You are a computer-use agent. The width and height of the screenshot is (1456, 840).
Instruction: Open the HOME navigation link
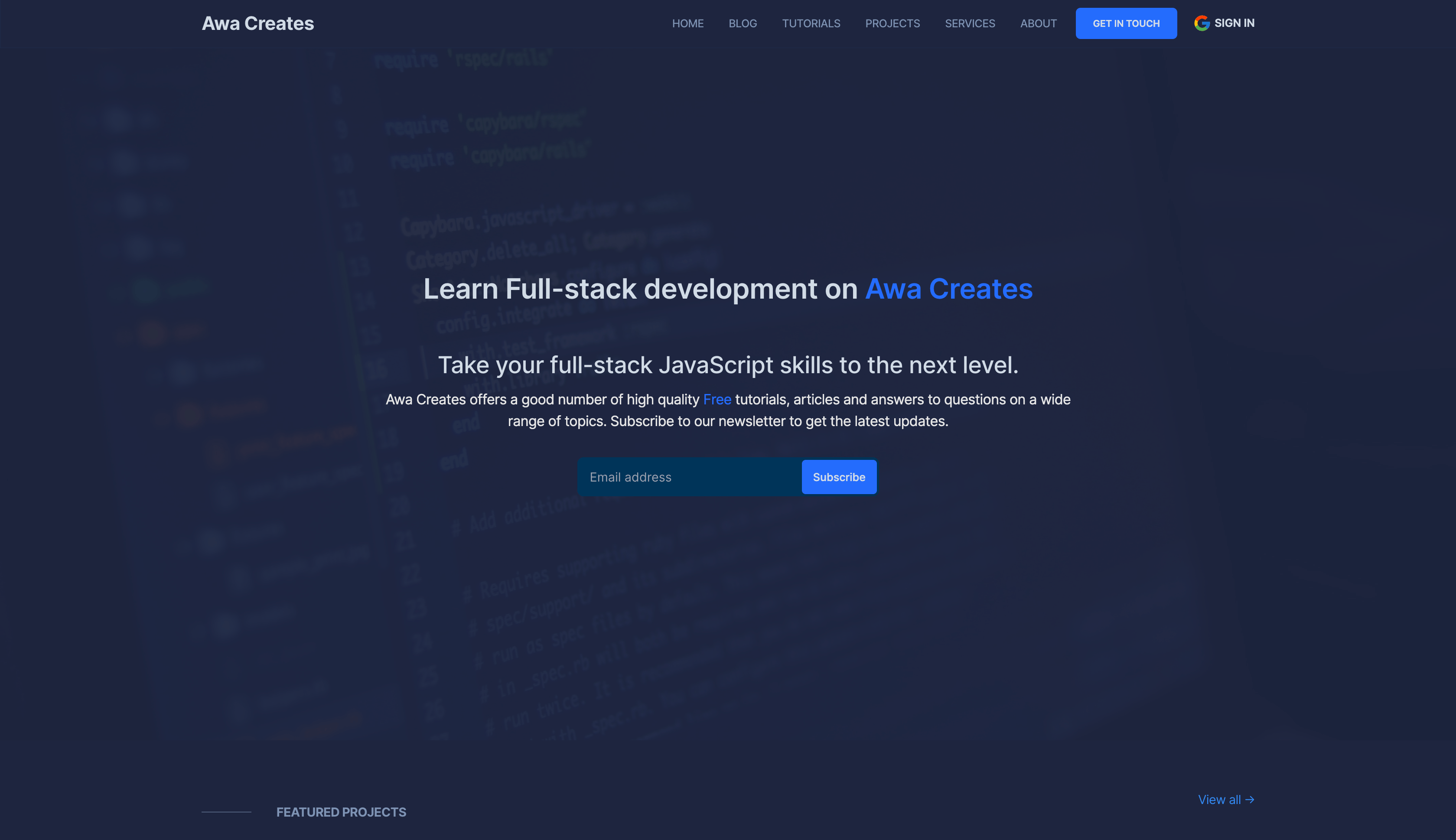[687, 23]
